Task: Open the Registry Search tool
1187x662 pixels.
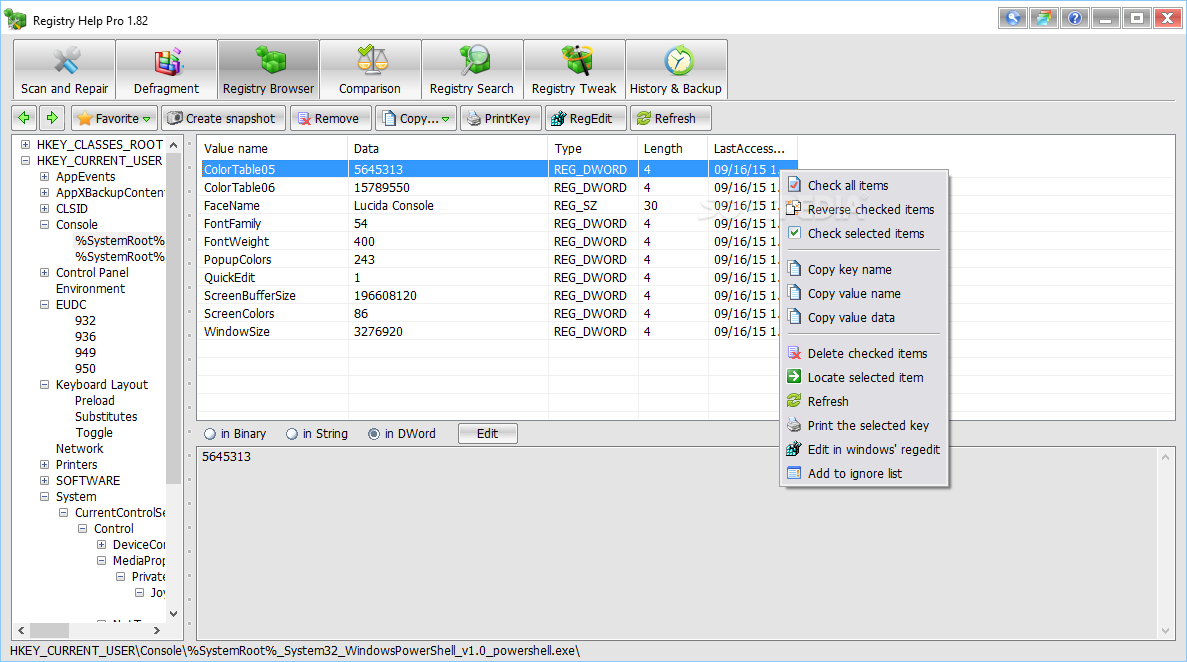Action: pos(472,70)
